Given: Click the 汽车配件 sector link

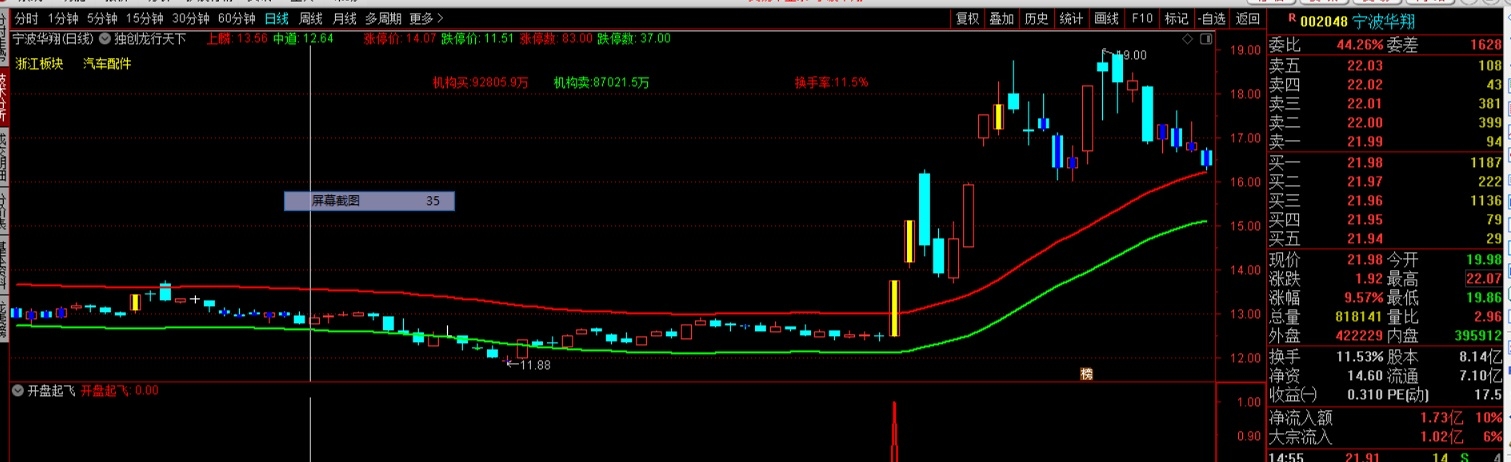Looking at the screenshot, I should coord(107,63).
